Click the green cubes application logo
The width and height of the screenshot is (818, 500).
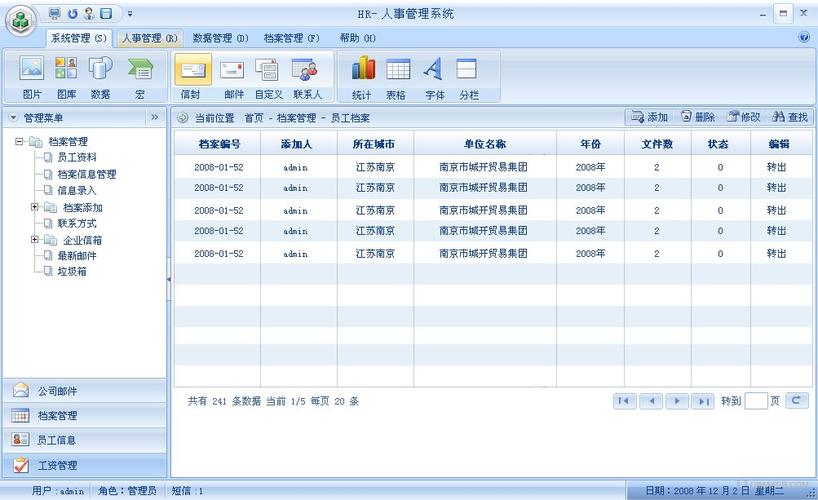point(20,21)
